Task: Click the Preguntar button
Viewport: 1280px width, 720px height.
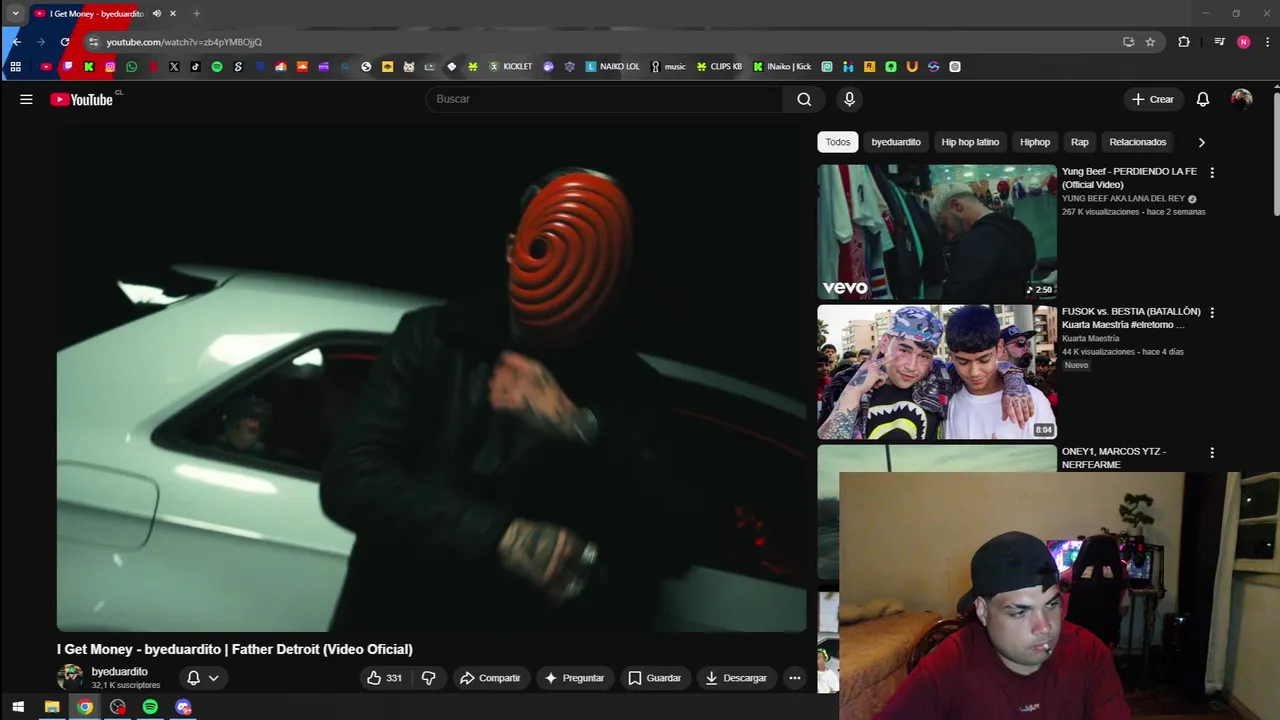Action: [x=574, y=678]
